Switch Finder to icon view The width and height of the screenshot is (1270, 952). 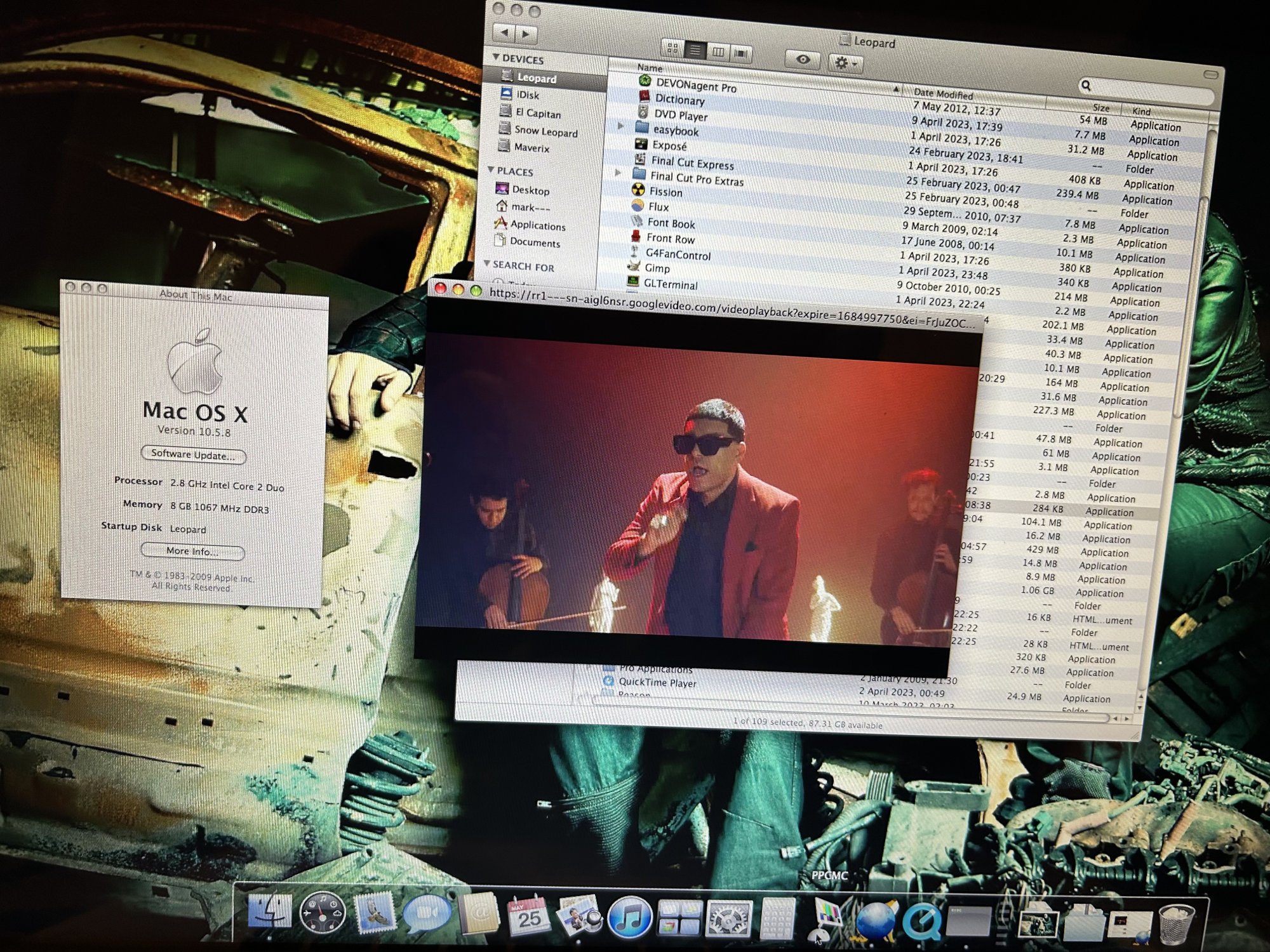point(673,48)
